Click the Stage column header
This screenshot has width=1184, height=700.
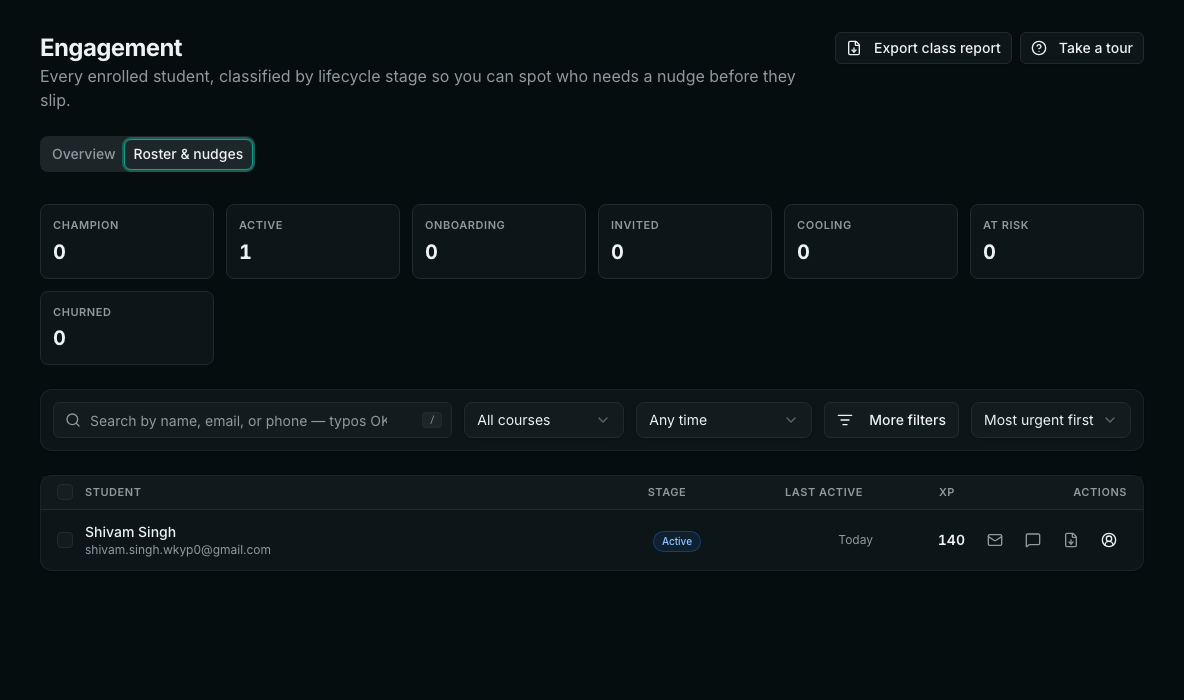coord(667,492)
